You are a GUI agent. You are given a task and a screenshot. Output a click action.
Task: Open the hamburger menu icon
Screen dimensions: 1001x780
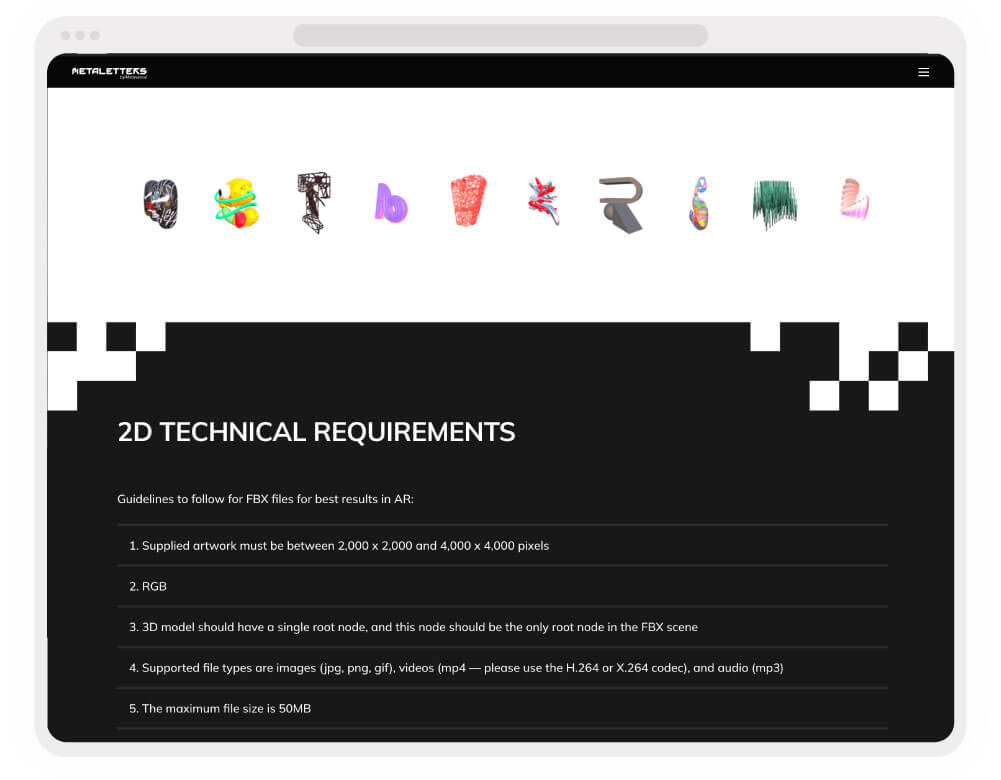pos(923,72)
